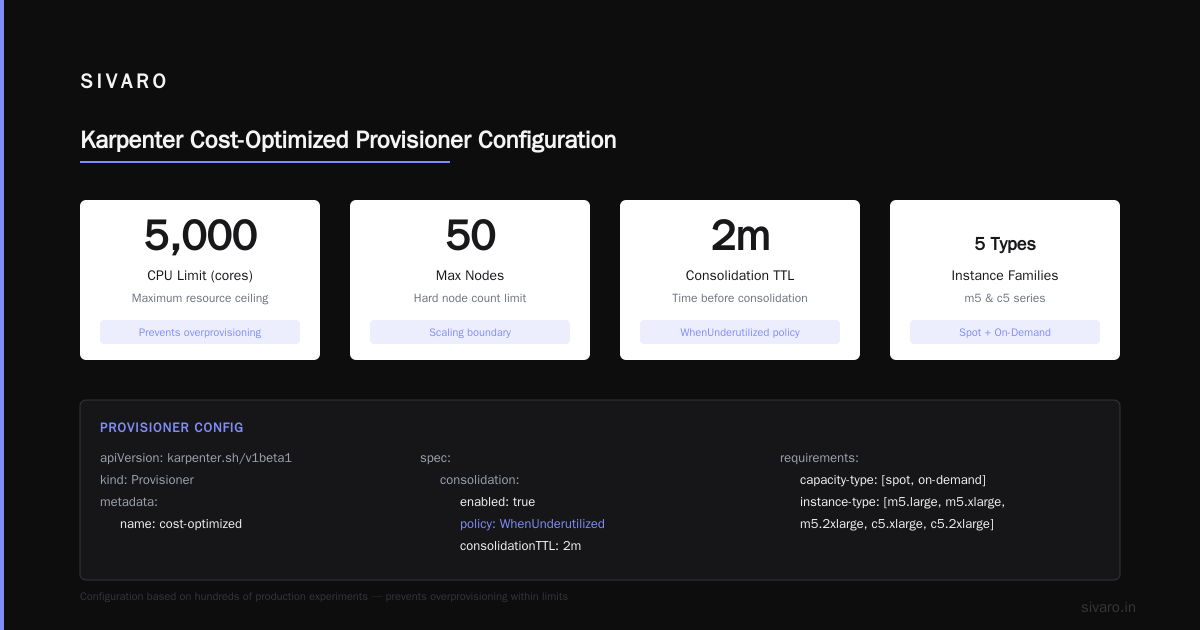
Task: Click the WhenUnderutilized policy badge
Action: pos(740,332)
